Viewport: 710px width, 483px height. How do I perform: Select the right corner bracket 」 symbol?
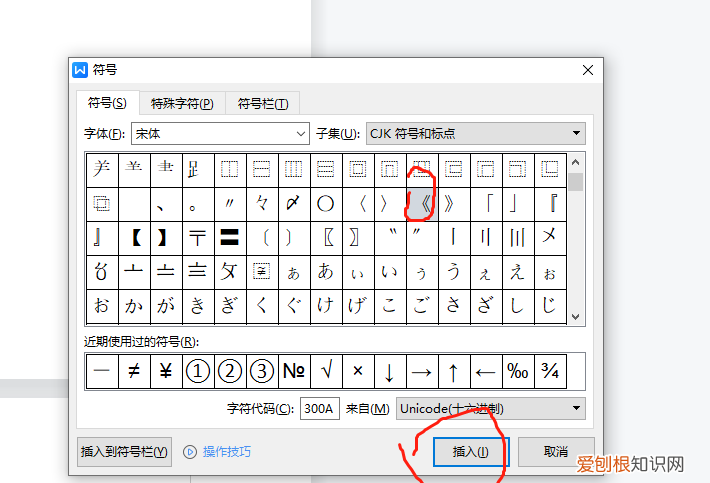click(x=518, y=204)
